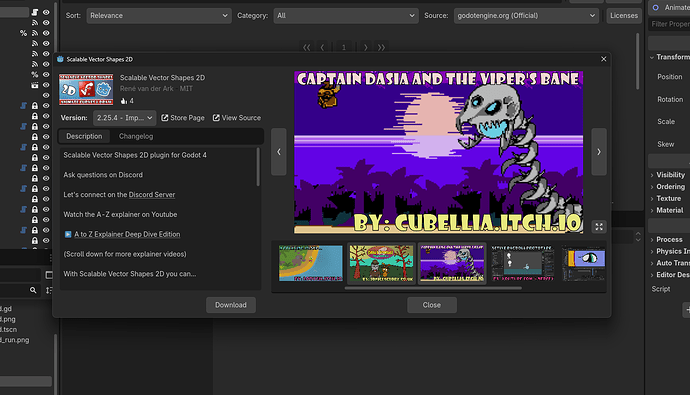The image size is (690, 395).
Task: Select the dark editor screenshot thumbnail
Action: coord(522,263)
